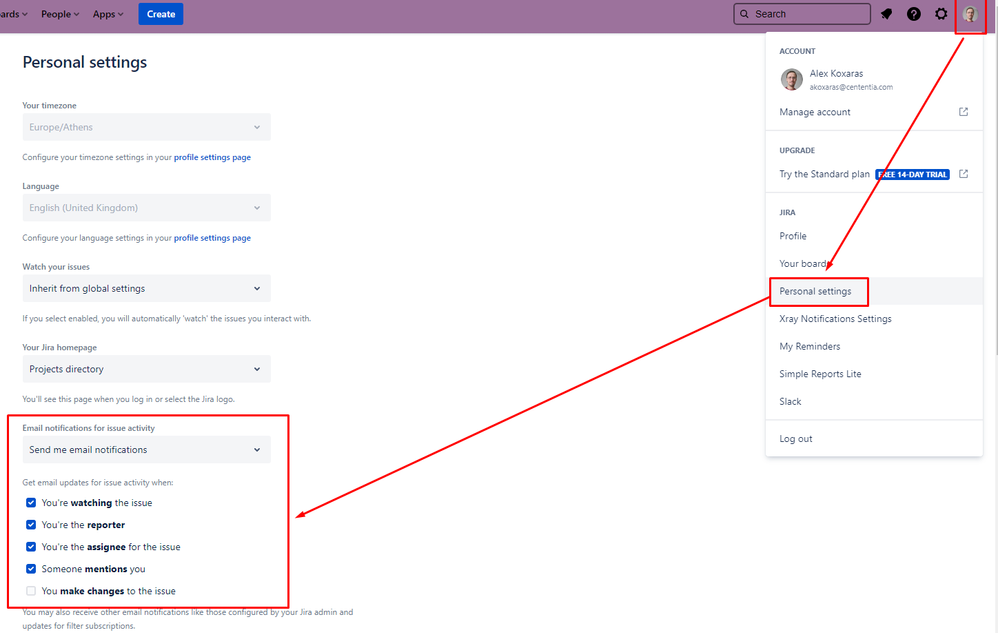The image size is (998, 633).
Task: Open the email notifications dropdown
Action: (146, 448)
